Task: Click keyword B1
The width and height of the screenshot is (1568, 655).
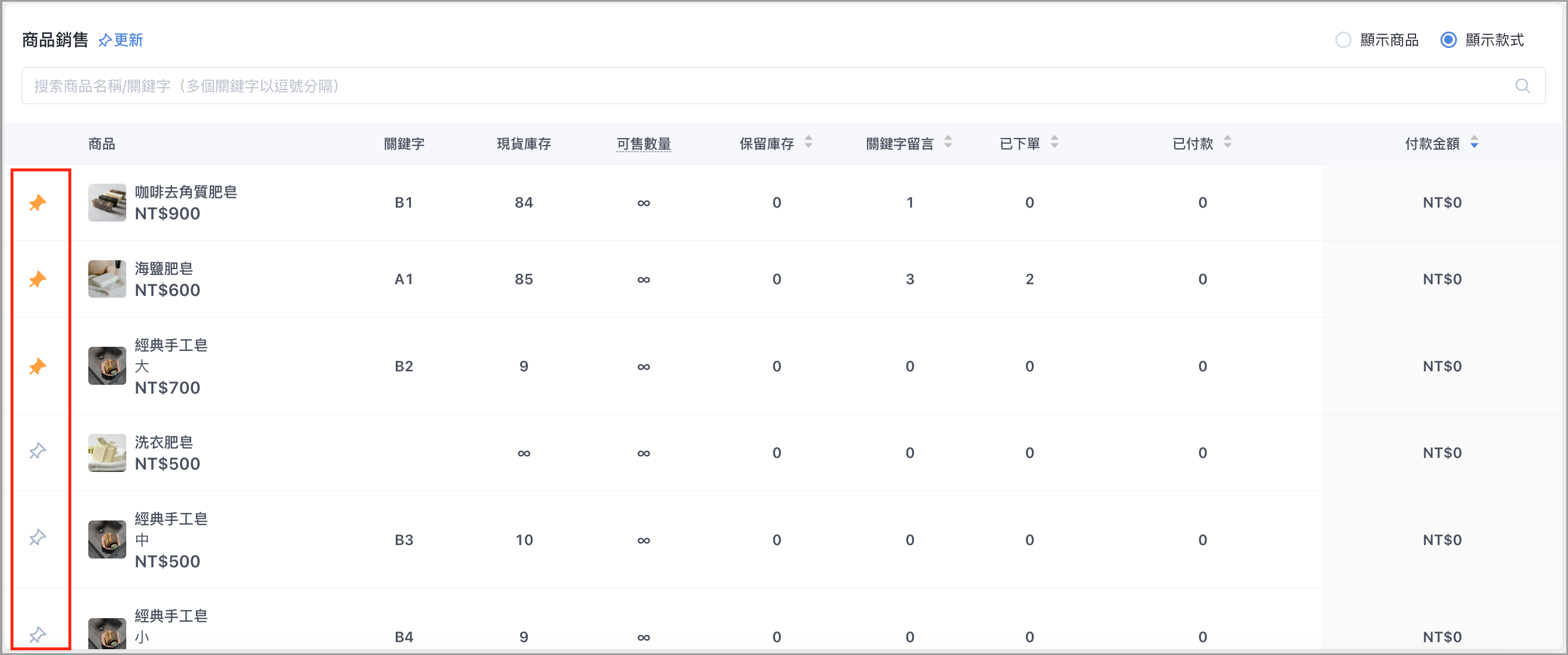Action: 403,203
